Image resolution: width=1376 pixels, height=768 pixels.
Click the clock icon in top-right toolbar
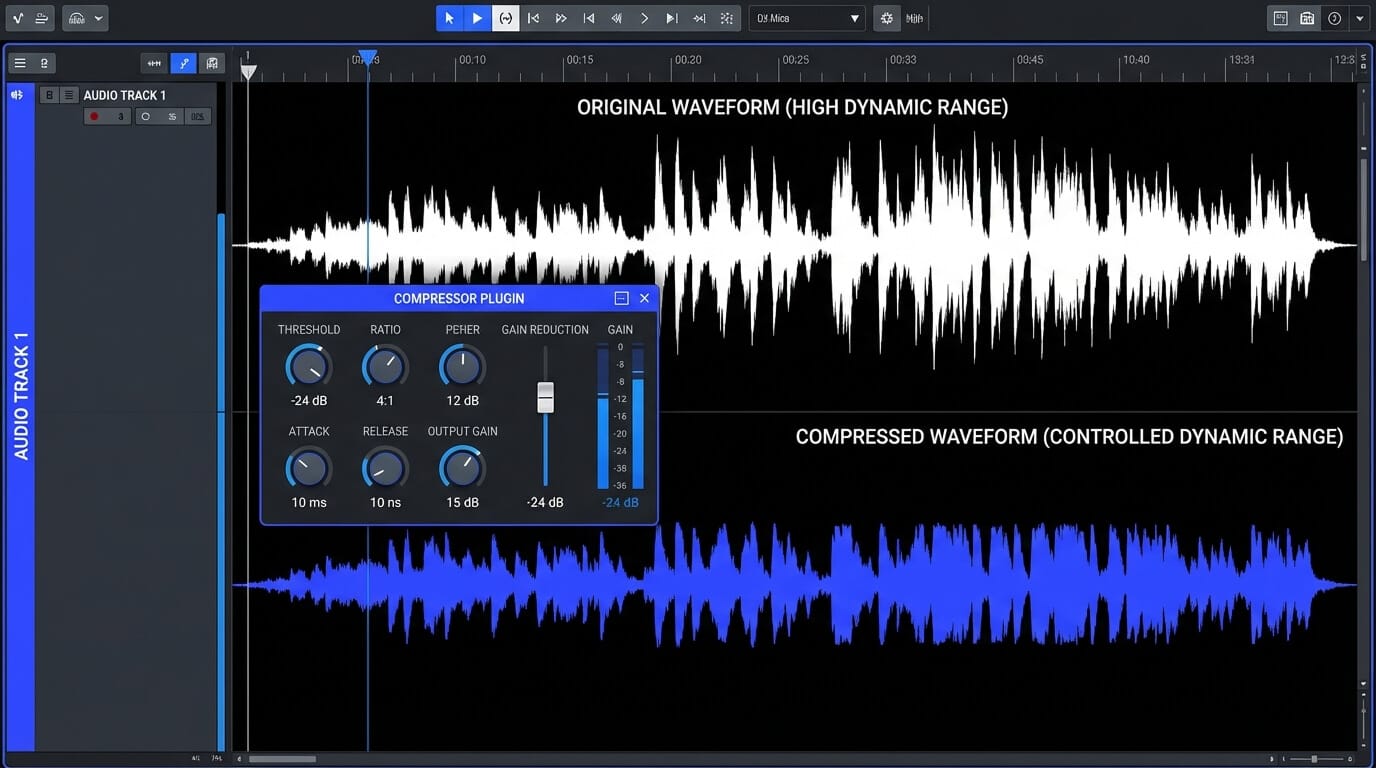1334,18
